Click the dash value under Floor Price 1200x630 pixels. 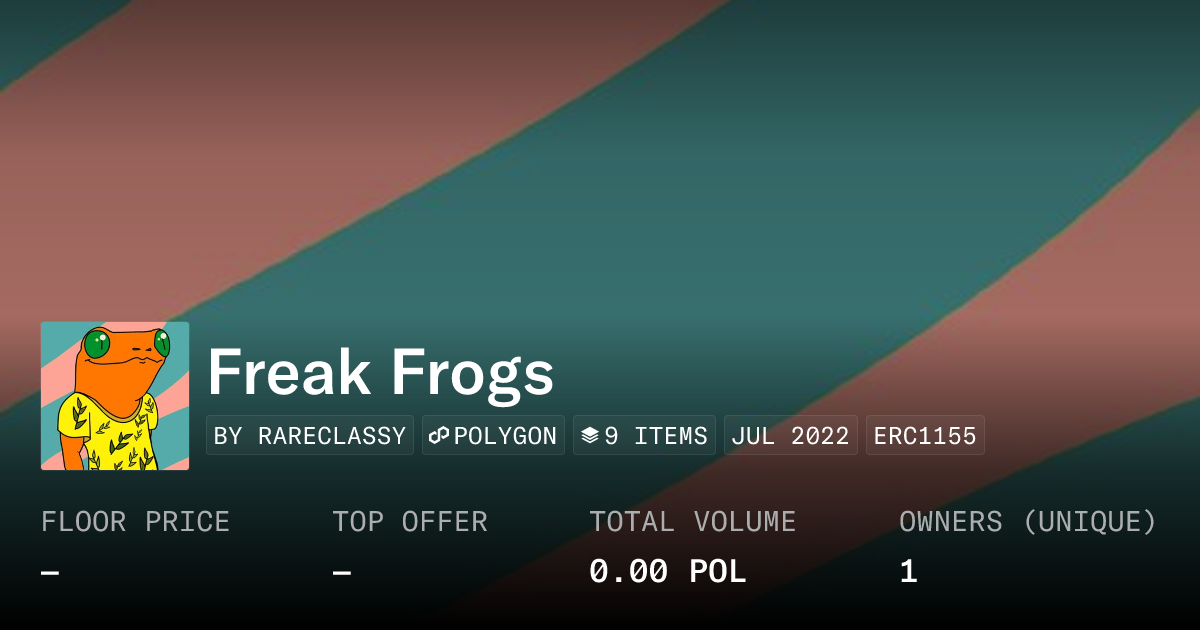pos(50,572)
